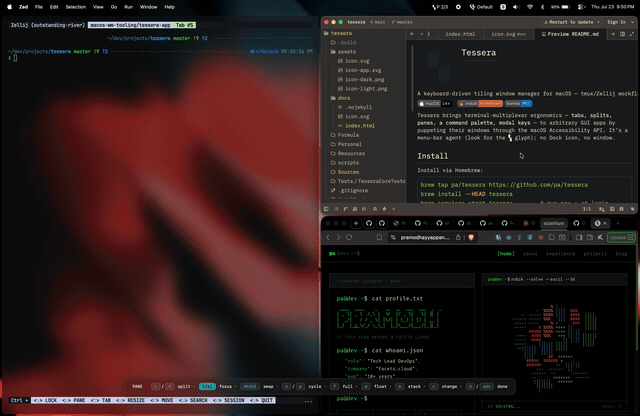Open the File menu in menu bar
Screen dimensions: 640x416
click(x=39, y=7)
